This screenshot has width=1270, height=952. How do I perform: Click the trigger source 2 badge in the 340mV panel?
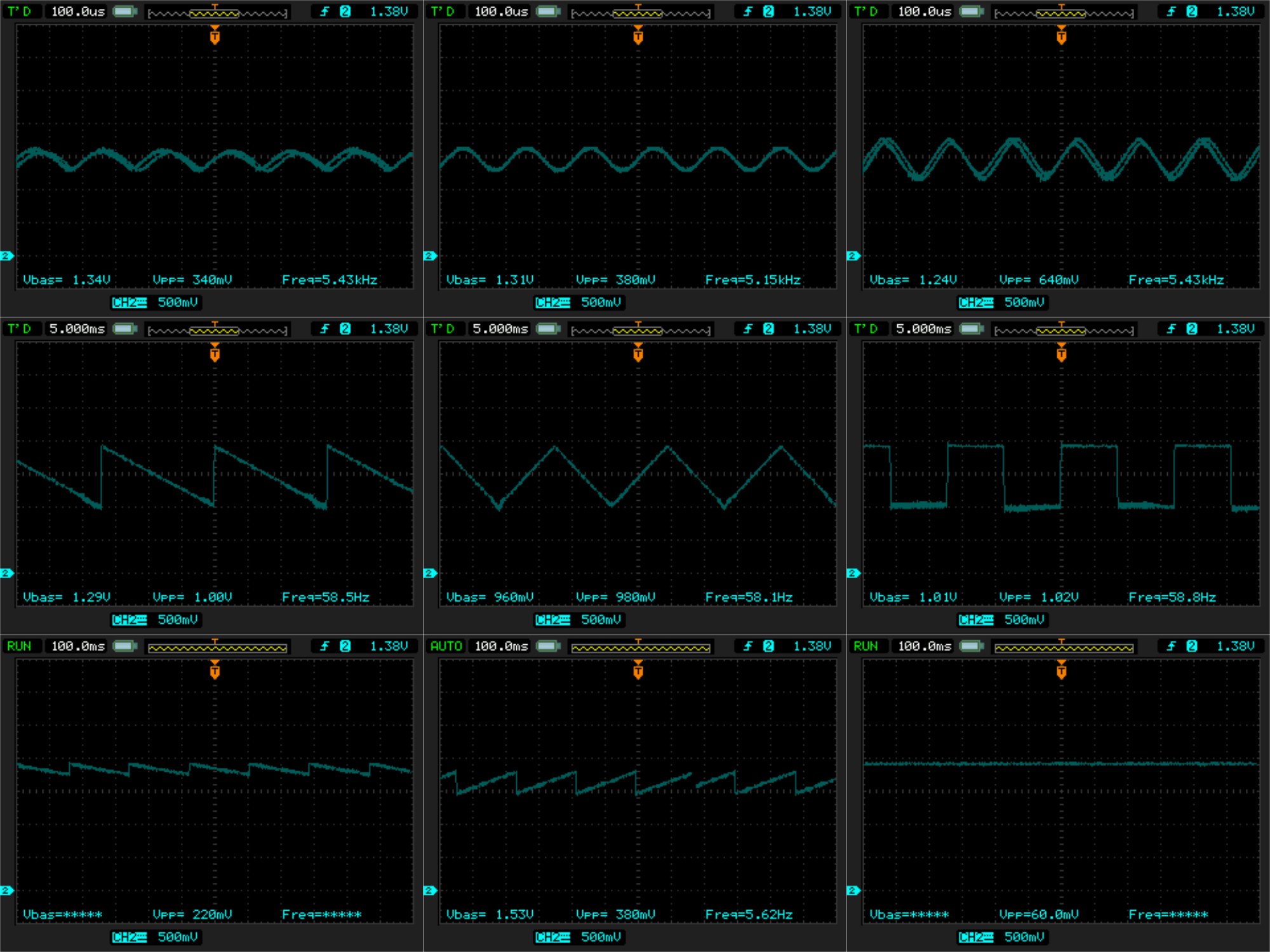tap(345, 11)
